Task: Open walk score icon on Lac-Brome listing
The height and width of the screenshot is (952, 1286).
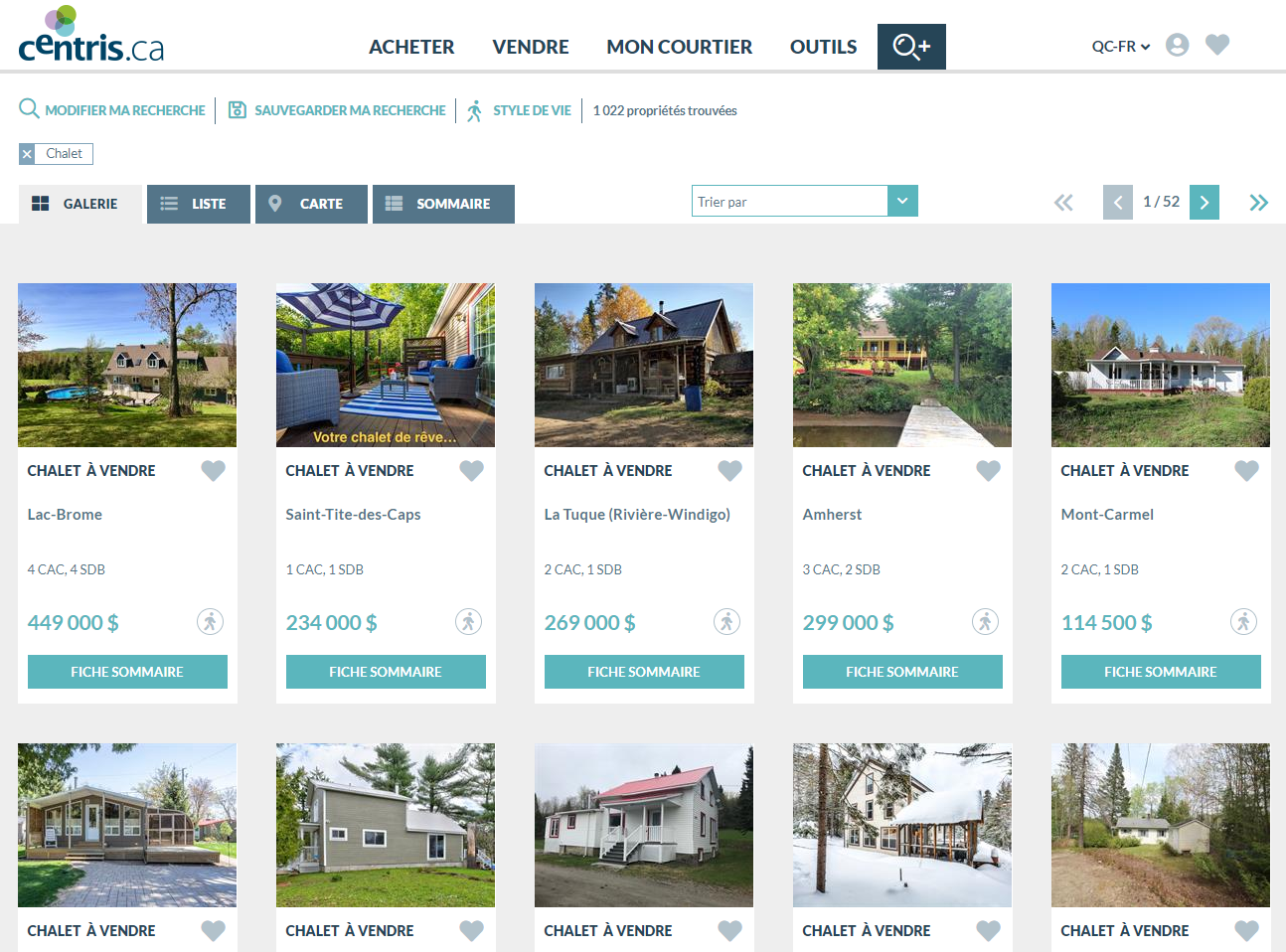Action: click(x=210, y=621)
